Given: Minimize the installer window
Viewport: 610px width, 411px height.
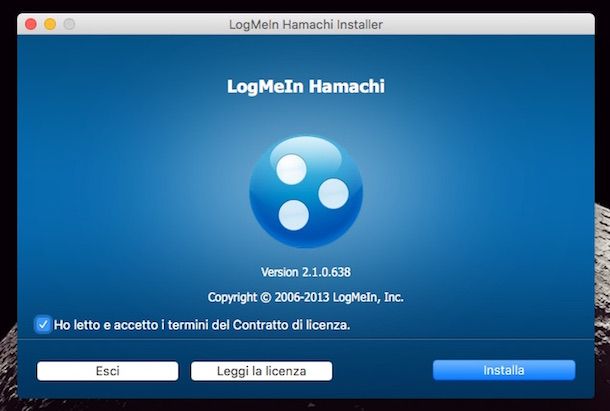Looking at the screenshot, I should (50, 24).
